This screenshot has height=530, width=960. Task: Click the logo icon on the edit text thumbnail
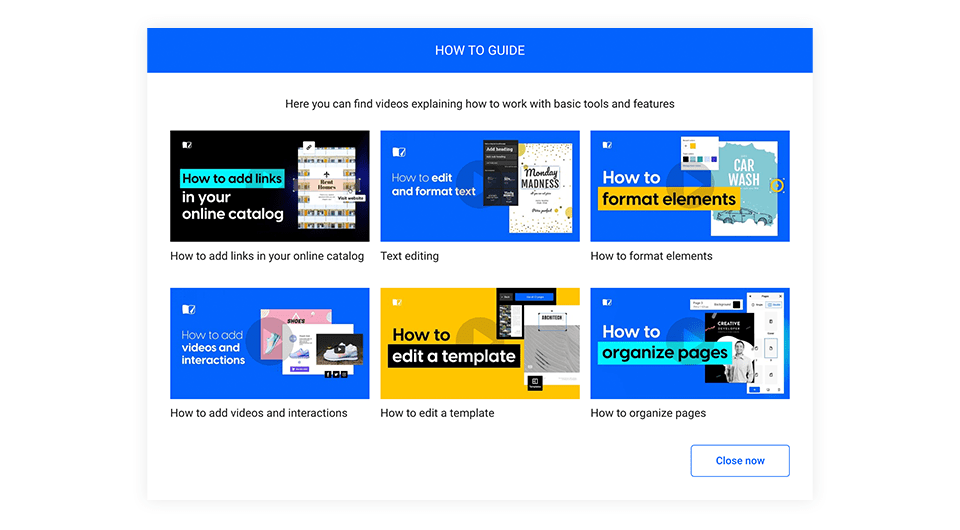(x=399, y=152)
